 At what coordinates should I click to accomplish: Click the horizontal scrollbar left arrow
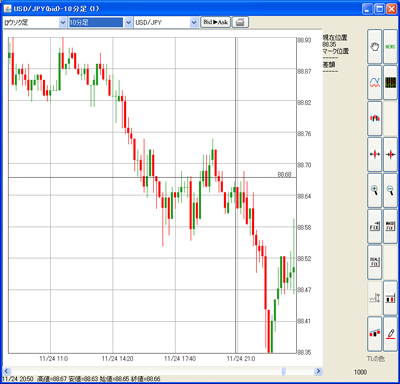click(6, 371)
